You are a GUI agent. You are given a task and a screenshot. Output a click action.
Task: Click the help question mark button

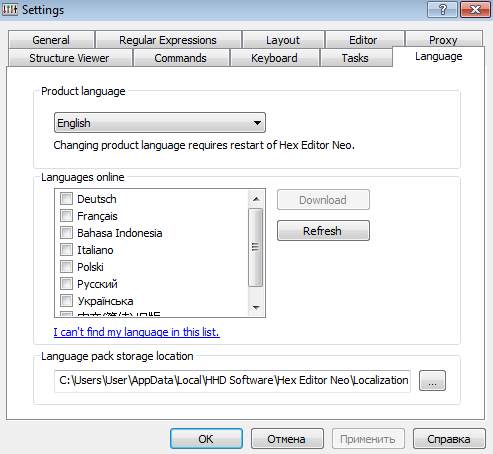pyautogui.click(x=442, y=10)
